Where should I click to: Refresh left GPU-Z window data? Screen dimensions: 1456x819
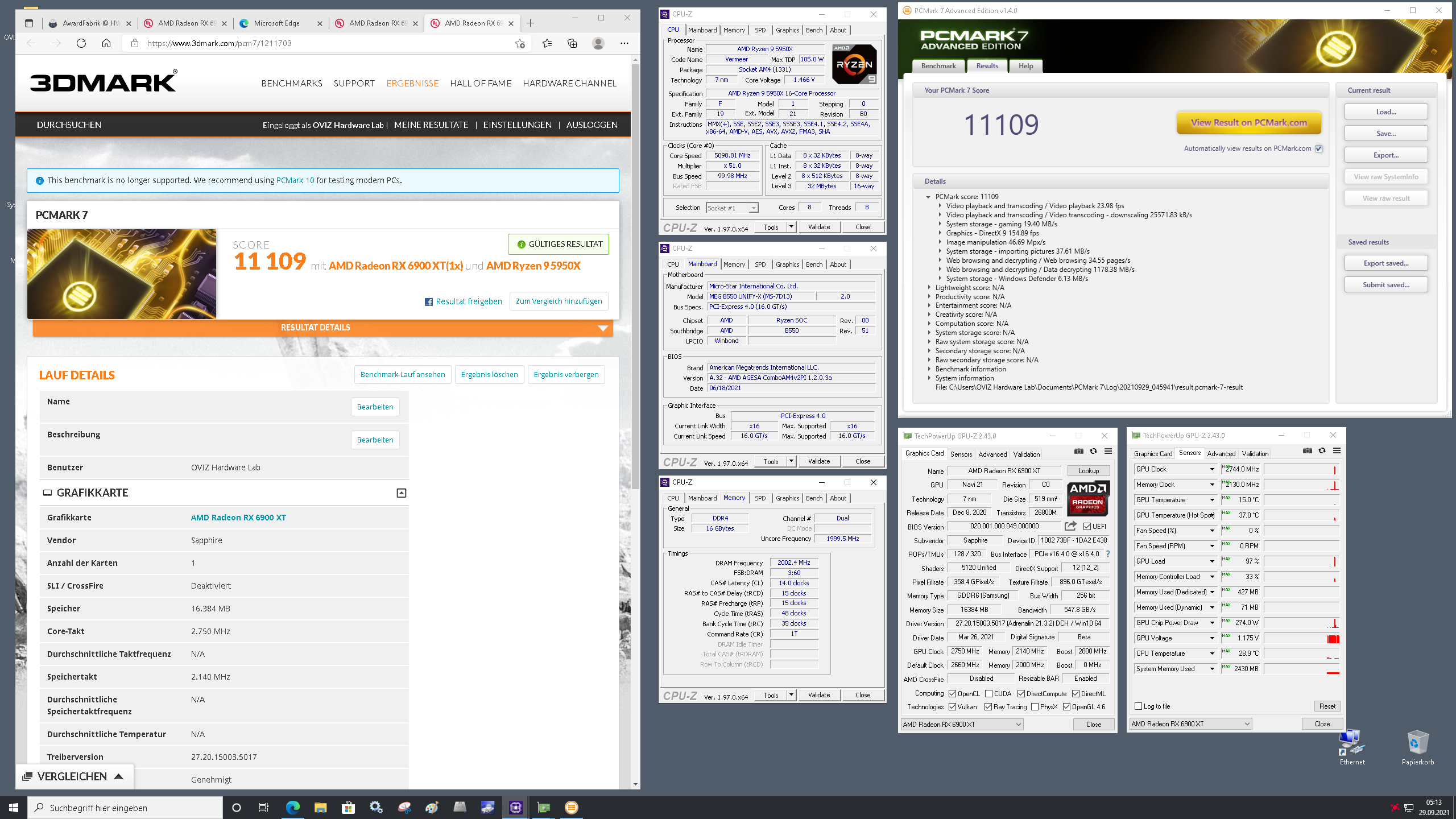(x=1093, y=452)
